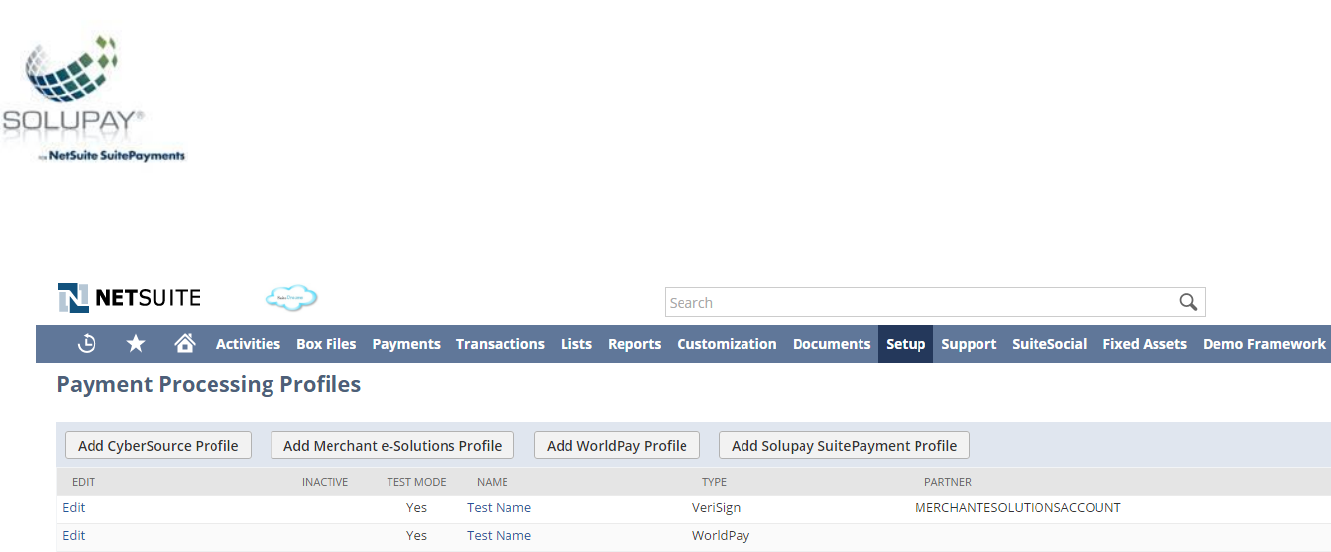Select the VeriSign type cell
This screenshot has height=552, width=1331.
point(717,508)
